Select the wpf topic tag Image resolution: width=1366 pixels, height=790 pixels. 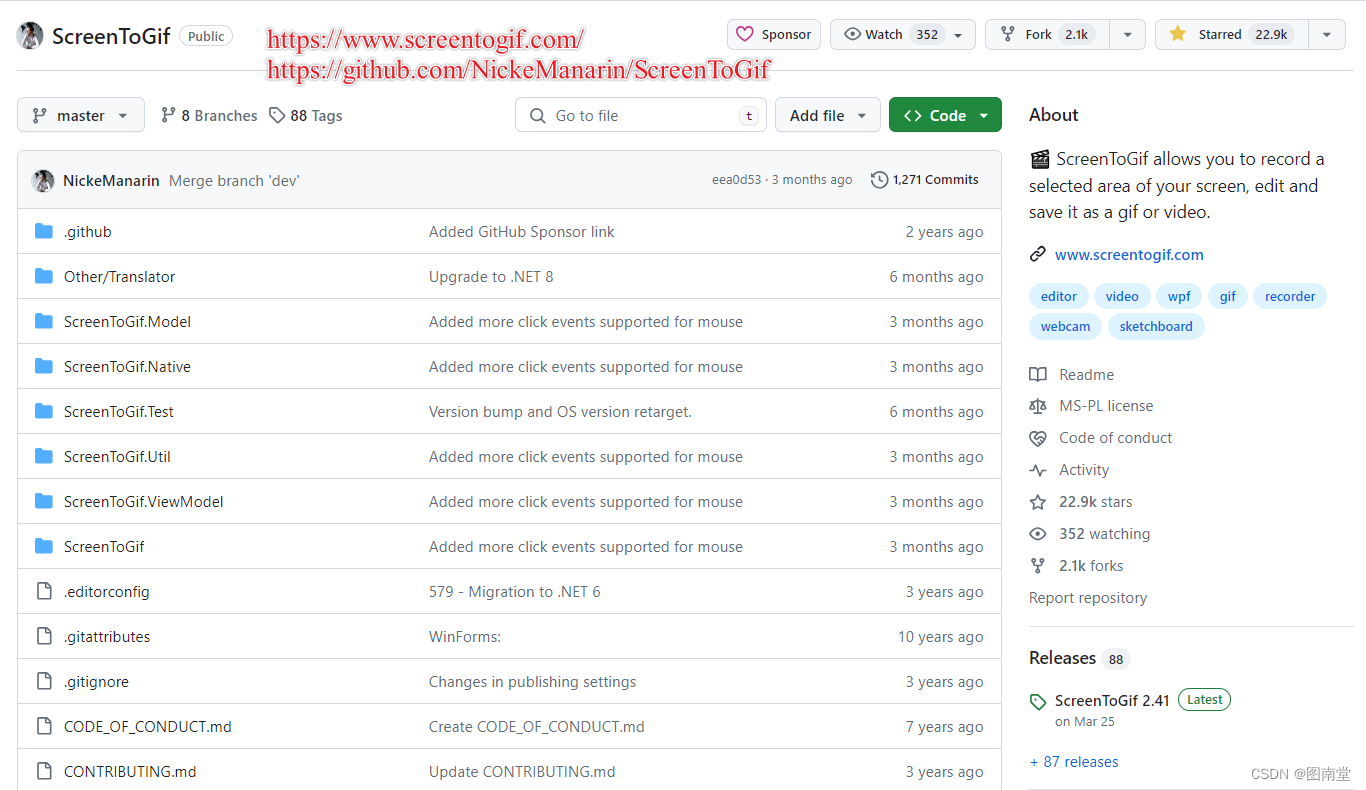point(1179,296)
